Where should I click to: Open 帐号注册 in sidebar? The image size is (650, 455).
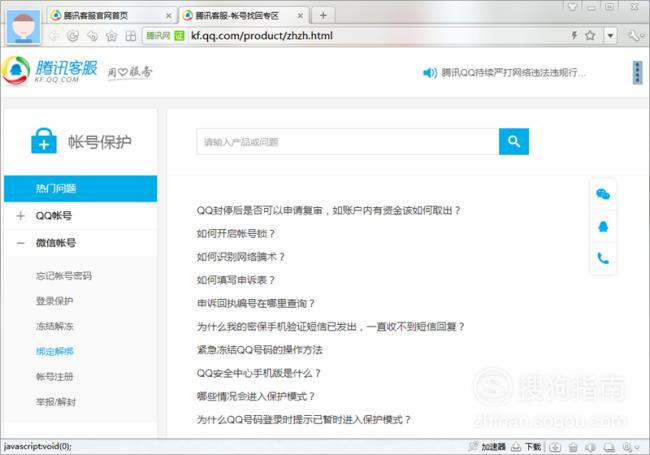pos(54,377)
